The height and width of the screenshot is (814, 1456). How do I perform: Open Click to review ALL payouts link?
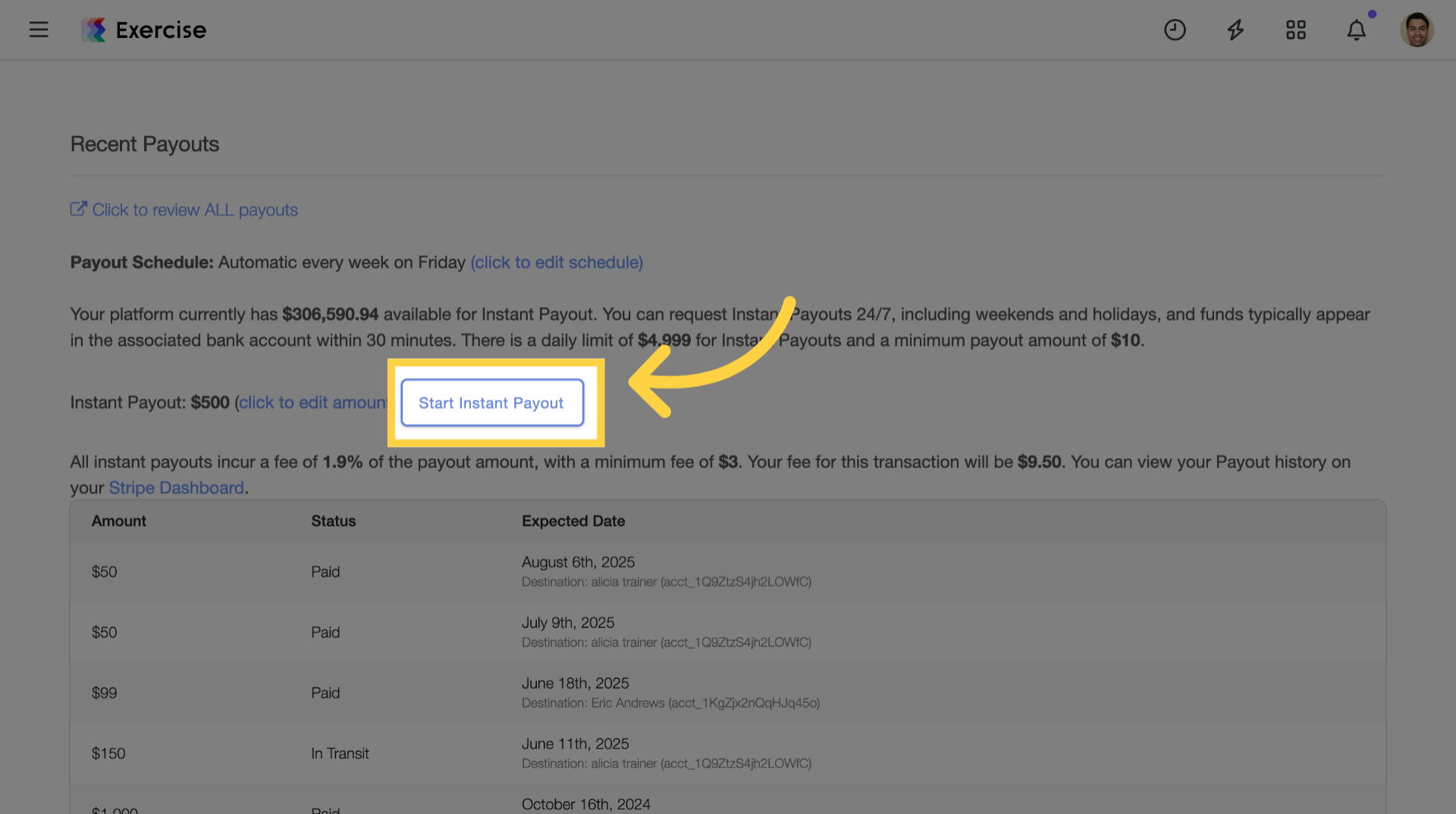pos(195,210)
